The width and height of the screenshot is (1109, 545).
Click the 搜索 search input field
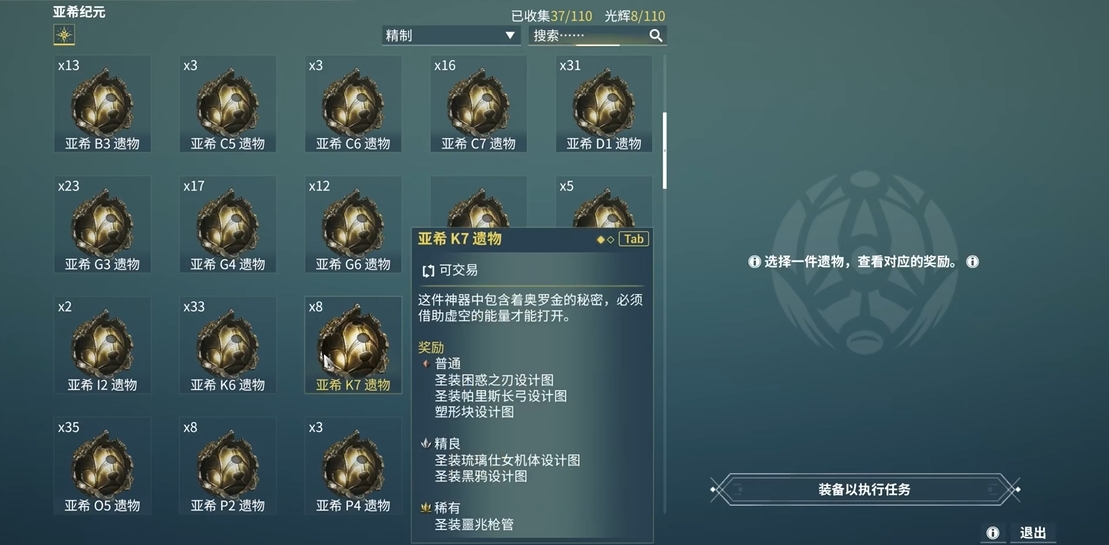click(x=597, y=35)
